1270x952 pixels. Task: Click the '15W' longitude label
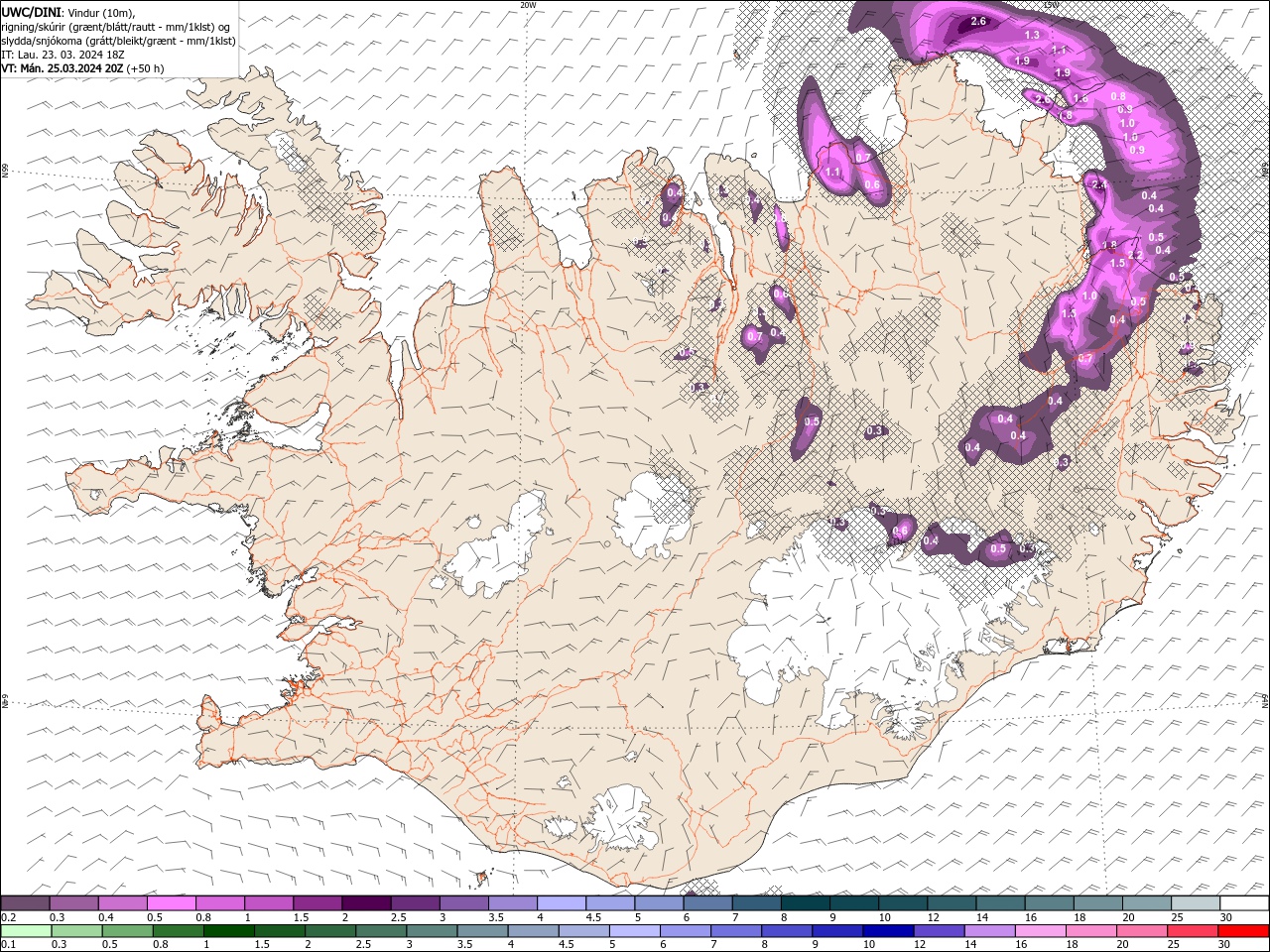pyautogui.click(x=1051, y=5)
